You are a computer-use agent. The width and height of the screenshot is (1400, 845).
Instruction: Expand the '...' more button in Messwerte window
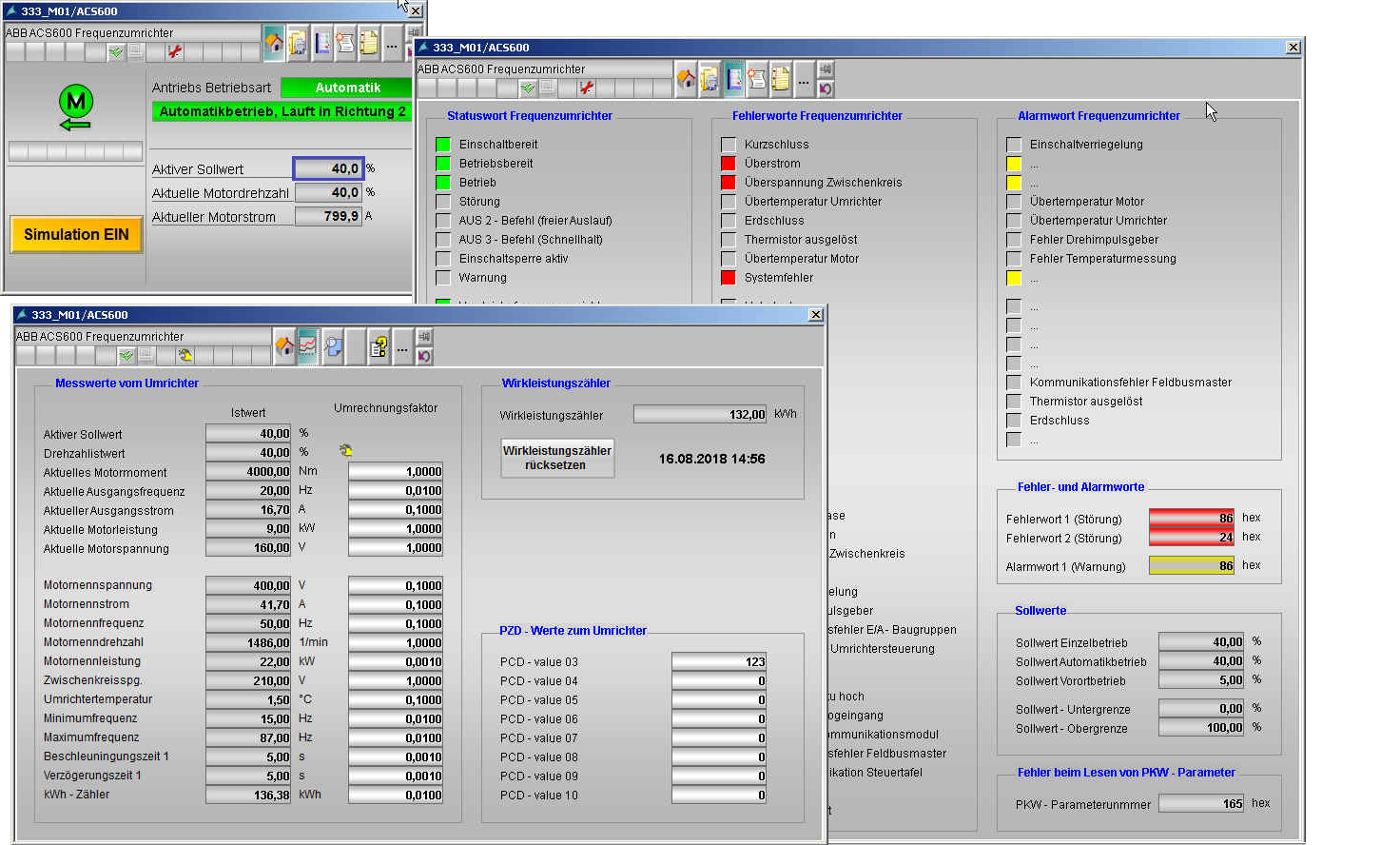coord(402,348)
